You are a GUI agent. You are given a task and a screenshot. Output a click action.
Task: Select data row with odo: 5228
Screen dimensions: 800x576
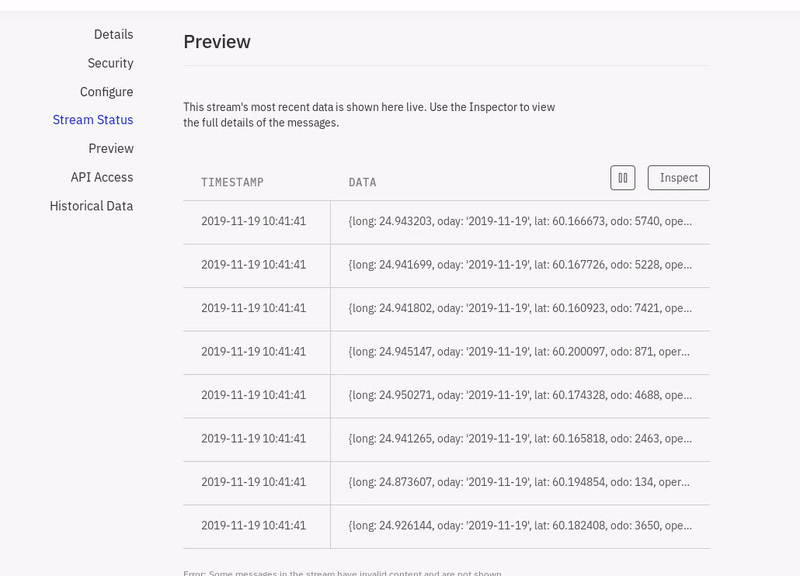446,265
